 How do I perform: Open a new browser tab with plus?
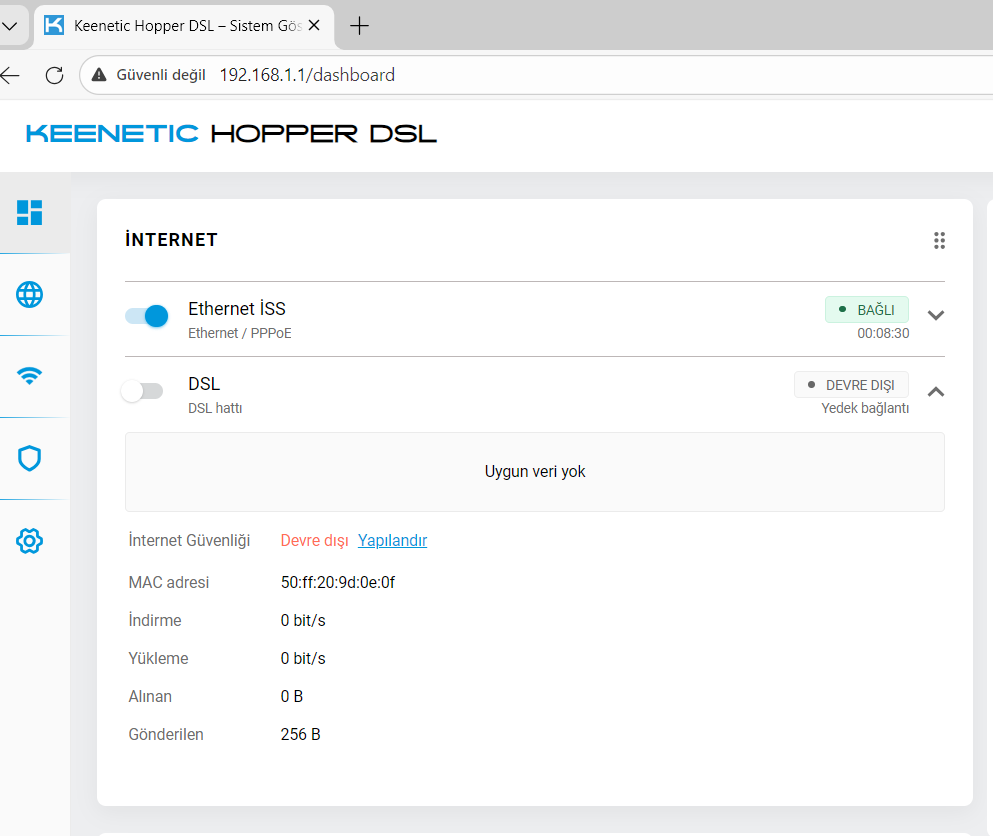pos(359,26)
